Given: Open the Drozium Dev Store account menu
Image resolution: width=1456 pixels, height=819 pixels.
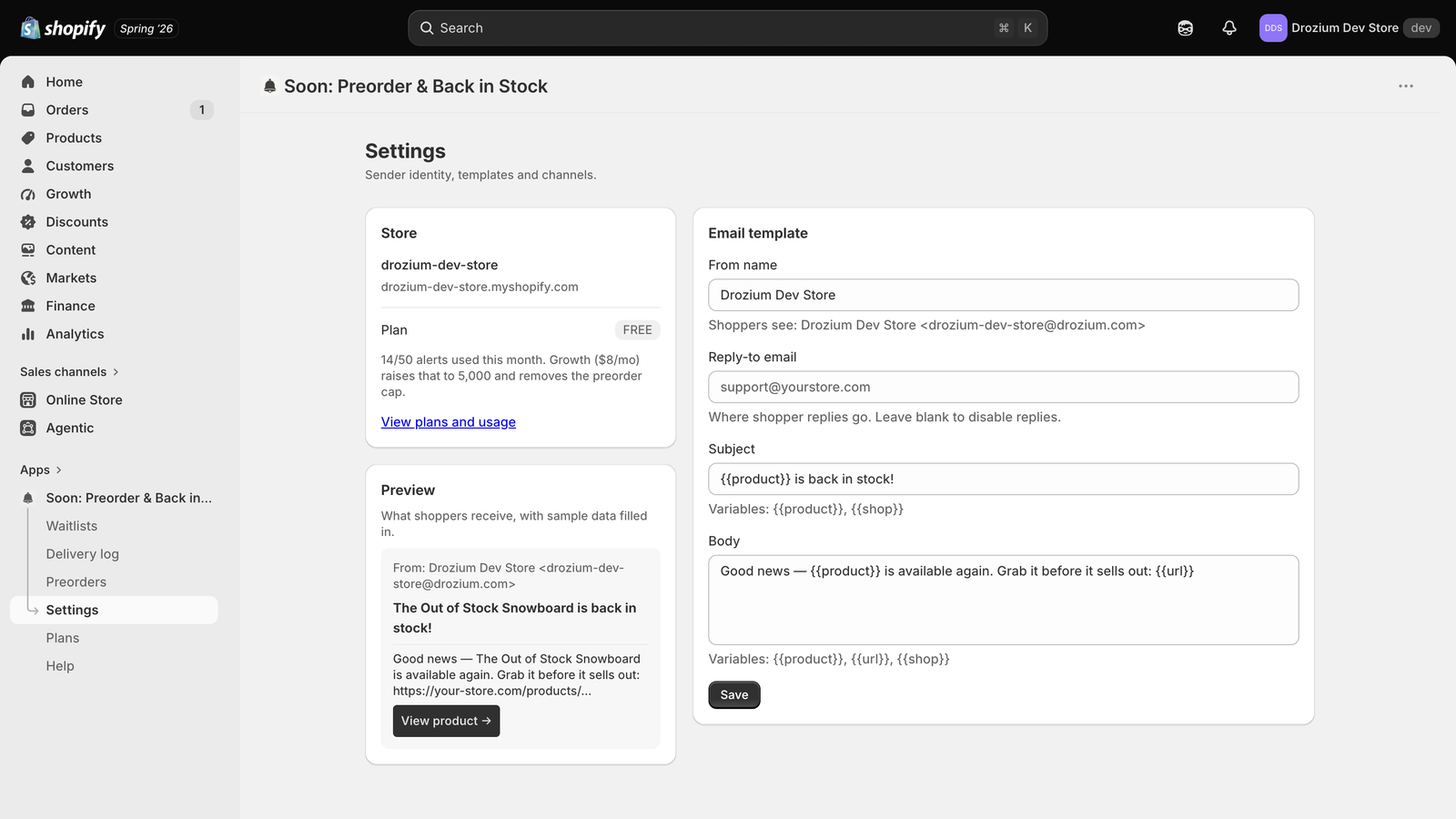Looking at the screenshot, I should 1349,28.
